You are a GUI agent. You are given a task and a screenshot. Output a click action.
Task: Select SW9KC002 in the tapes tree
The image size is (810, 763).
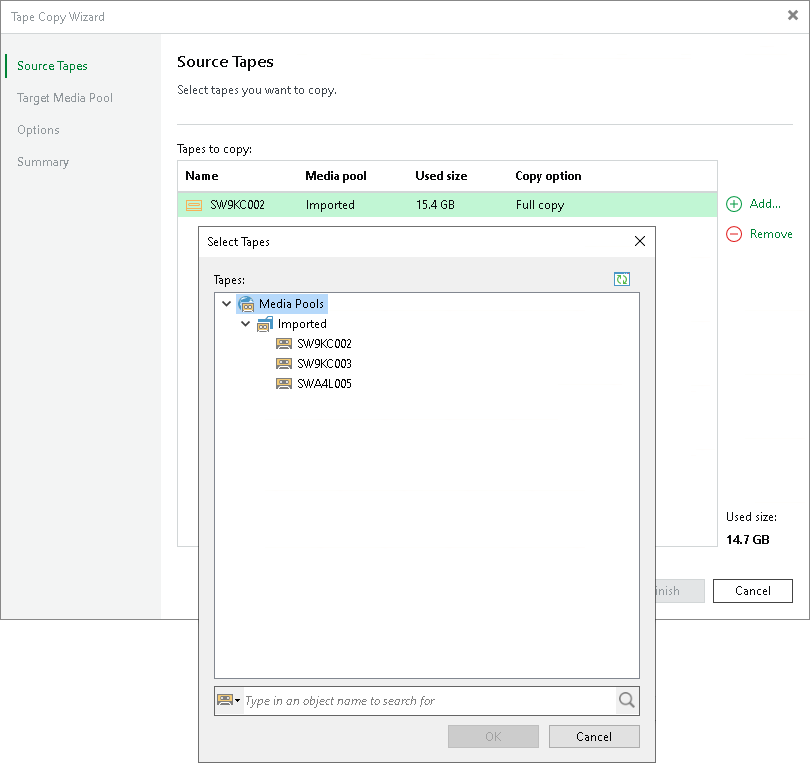pyautogui.click(x=324, y=344)
